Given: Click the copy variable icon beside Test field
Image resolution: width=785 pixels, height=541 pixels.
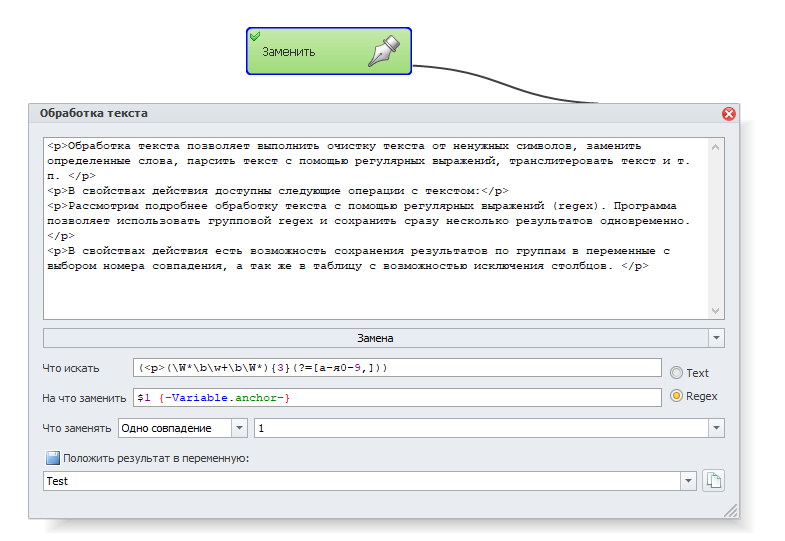Looking at the screenshot, I should [713, 481].
